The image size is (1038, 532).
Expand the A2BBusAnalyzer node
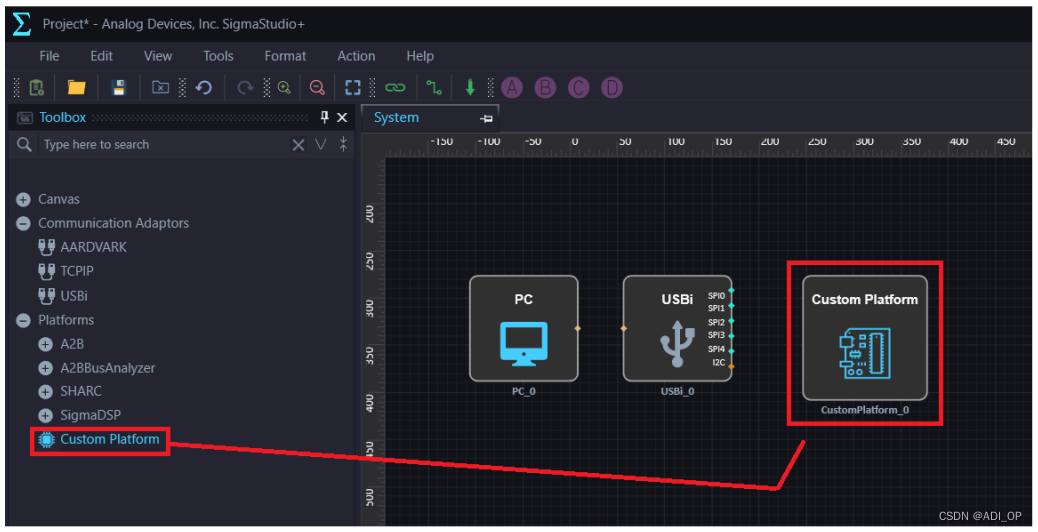(x=45, y=368)
